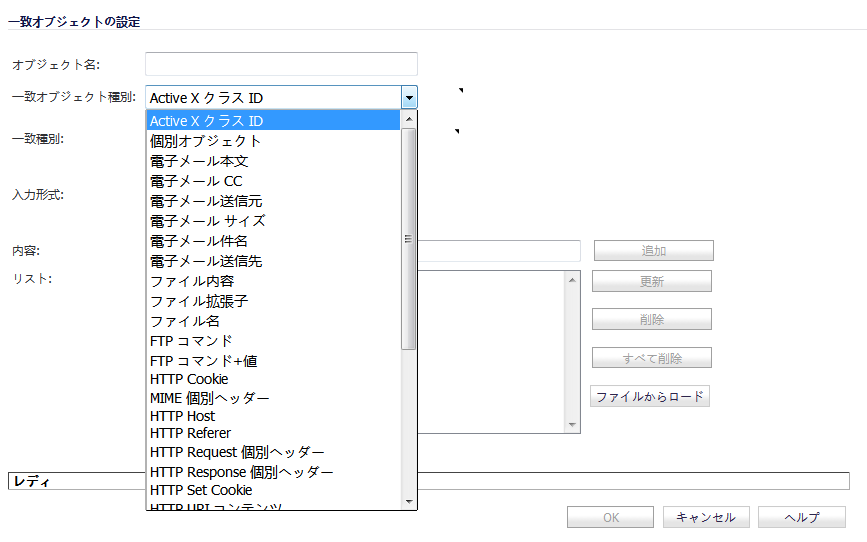Click the 追加 button
Image resolution: width=867 pixels, height=542 pixels.
pos(654,251)
